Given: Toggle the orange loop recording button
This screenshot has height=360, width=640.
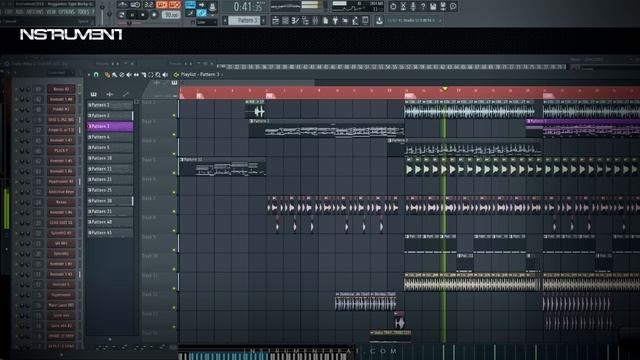Looking at the screenshot, I should (175, 5).
